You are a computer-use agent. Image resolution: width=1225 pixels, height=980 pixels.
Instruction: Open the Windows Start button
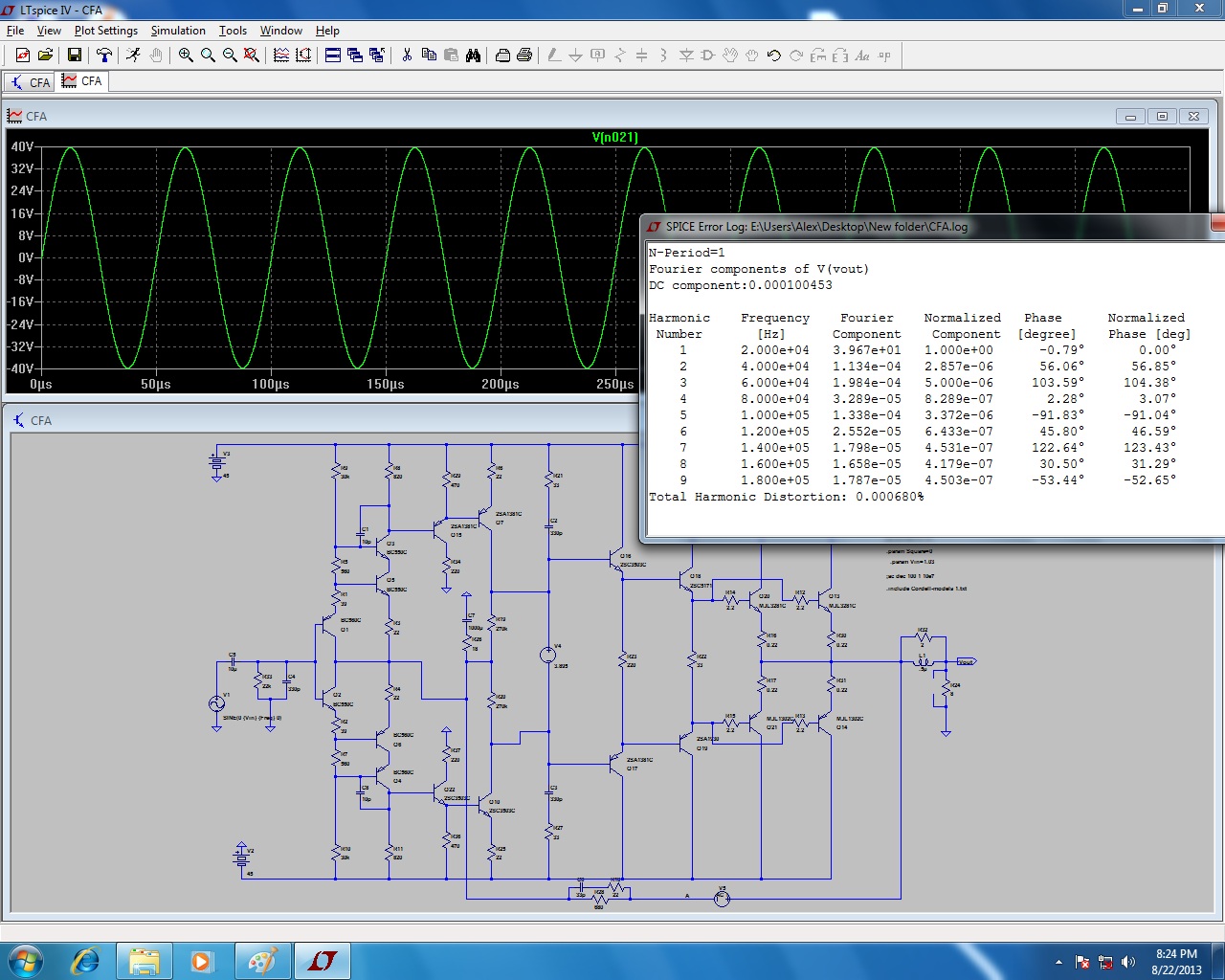point(26,961)
